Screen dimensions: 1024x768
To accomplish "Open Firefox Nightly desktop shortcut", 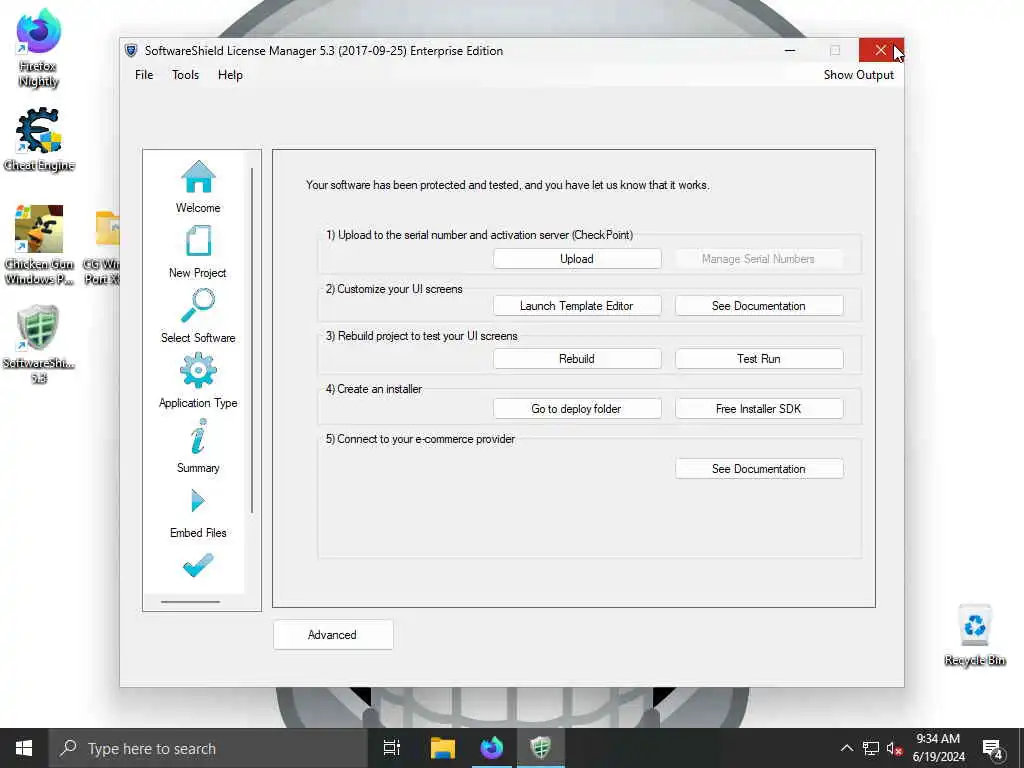I will click(38, 48).
